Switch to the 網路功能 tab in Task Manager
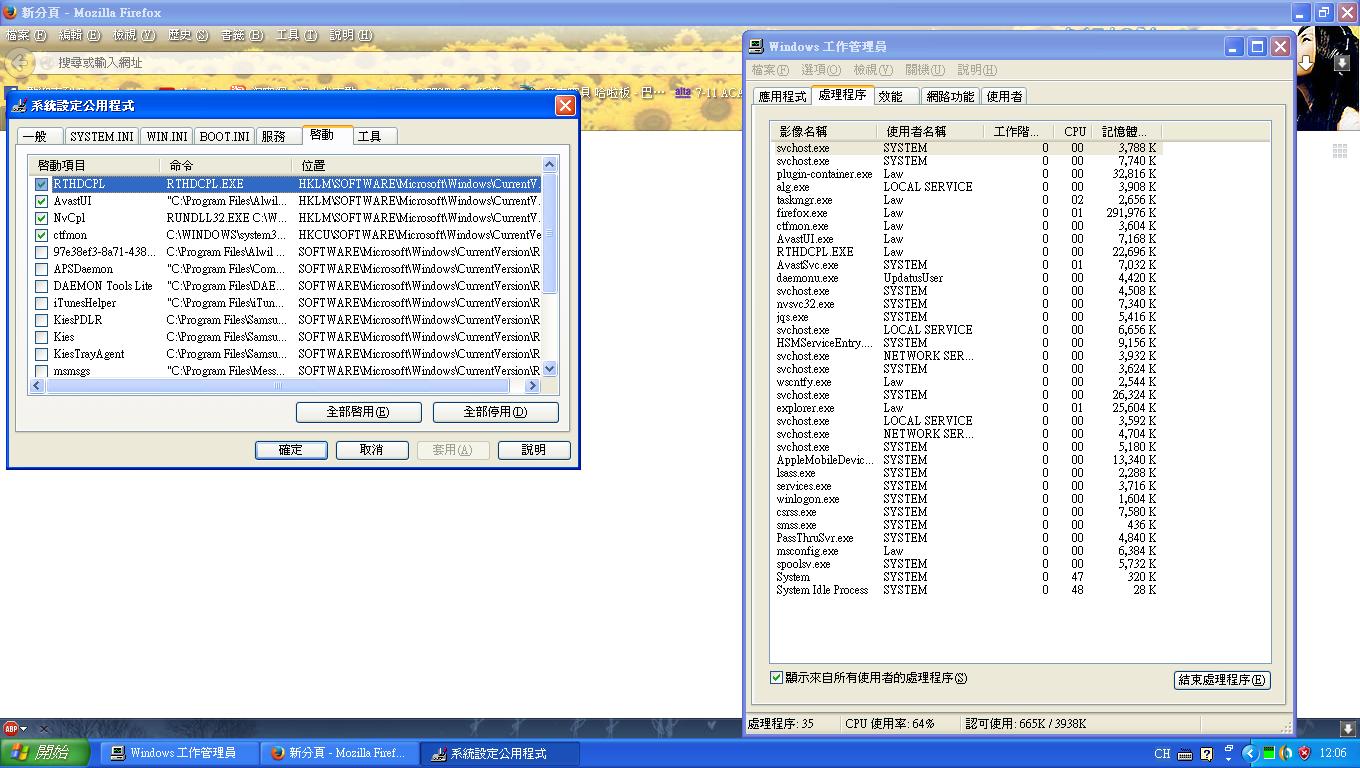 pos(950,96)
